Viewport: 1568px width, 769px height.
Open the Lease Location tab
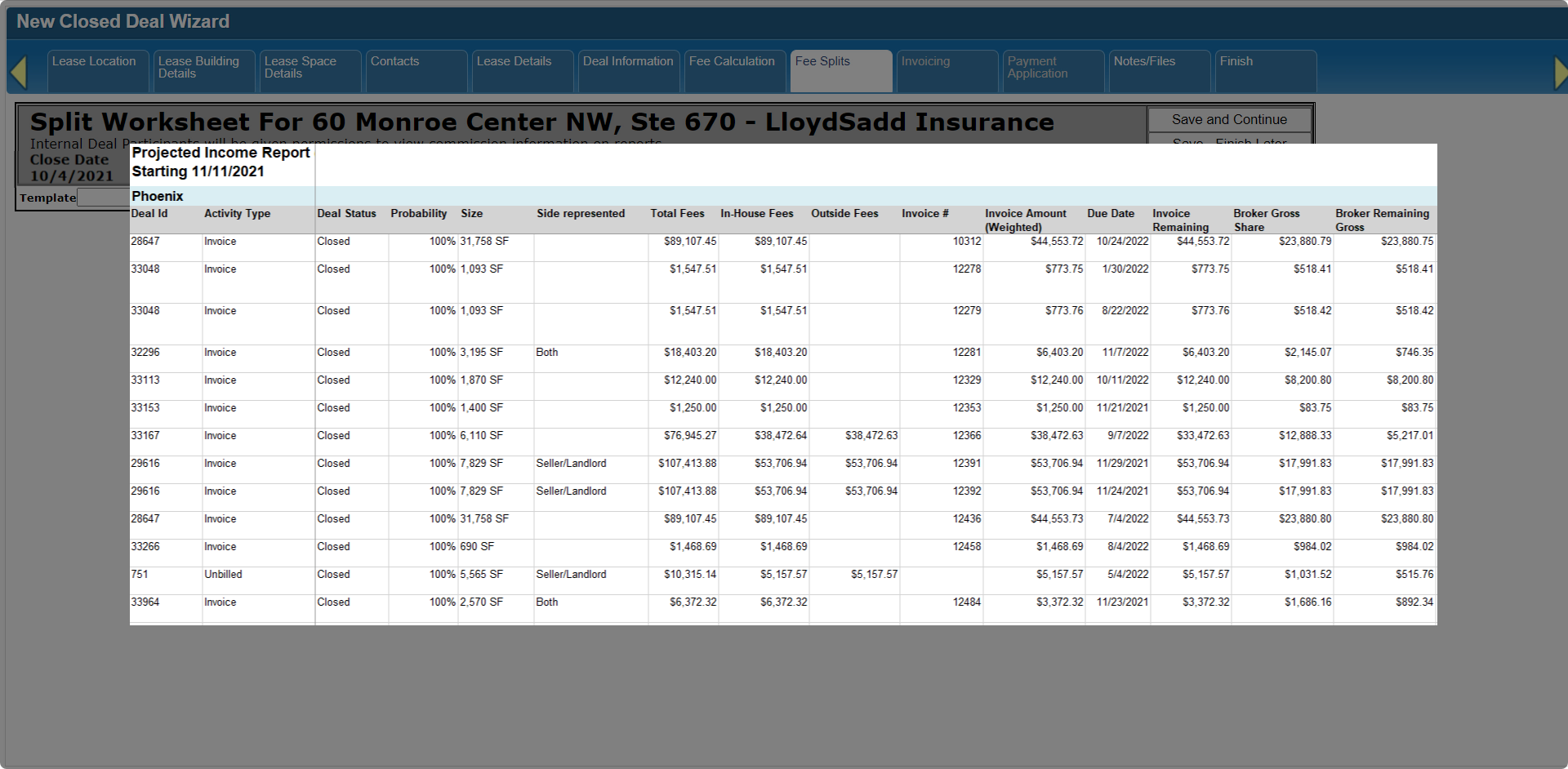97,69
